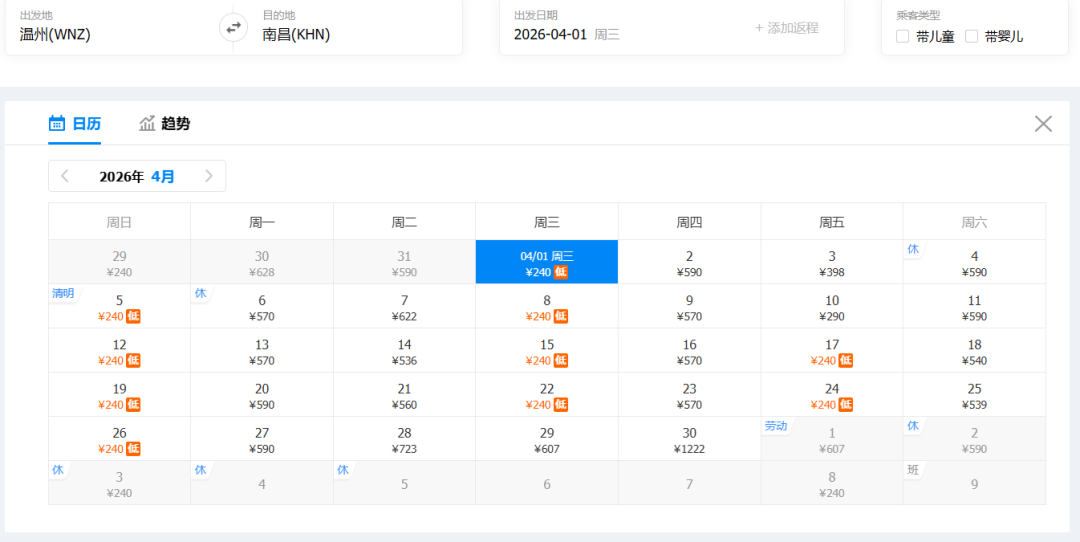Select April 30 priced ¥1222
This screenshot has width=1080, height=542.
pos(689,440)
